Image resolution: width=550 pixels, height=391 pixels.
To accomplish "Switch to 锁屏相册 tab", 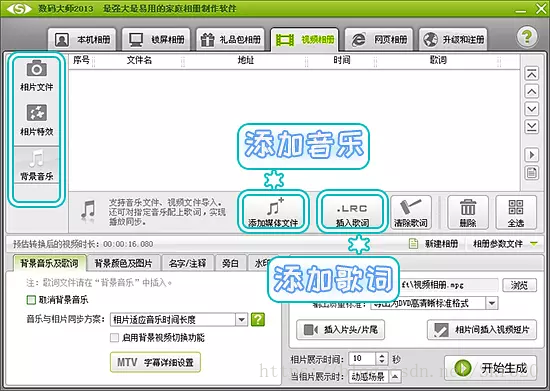I will click(156, 40).
